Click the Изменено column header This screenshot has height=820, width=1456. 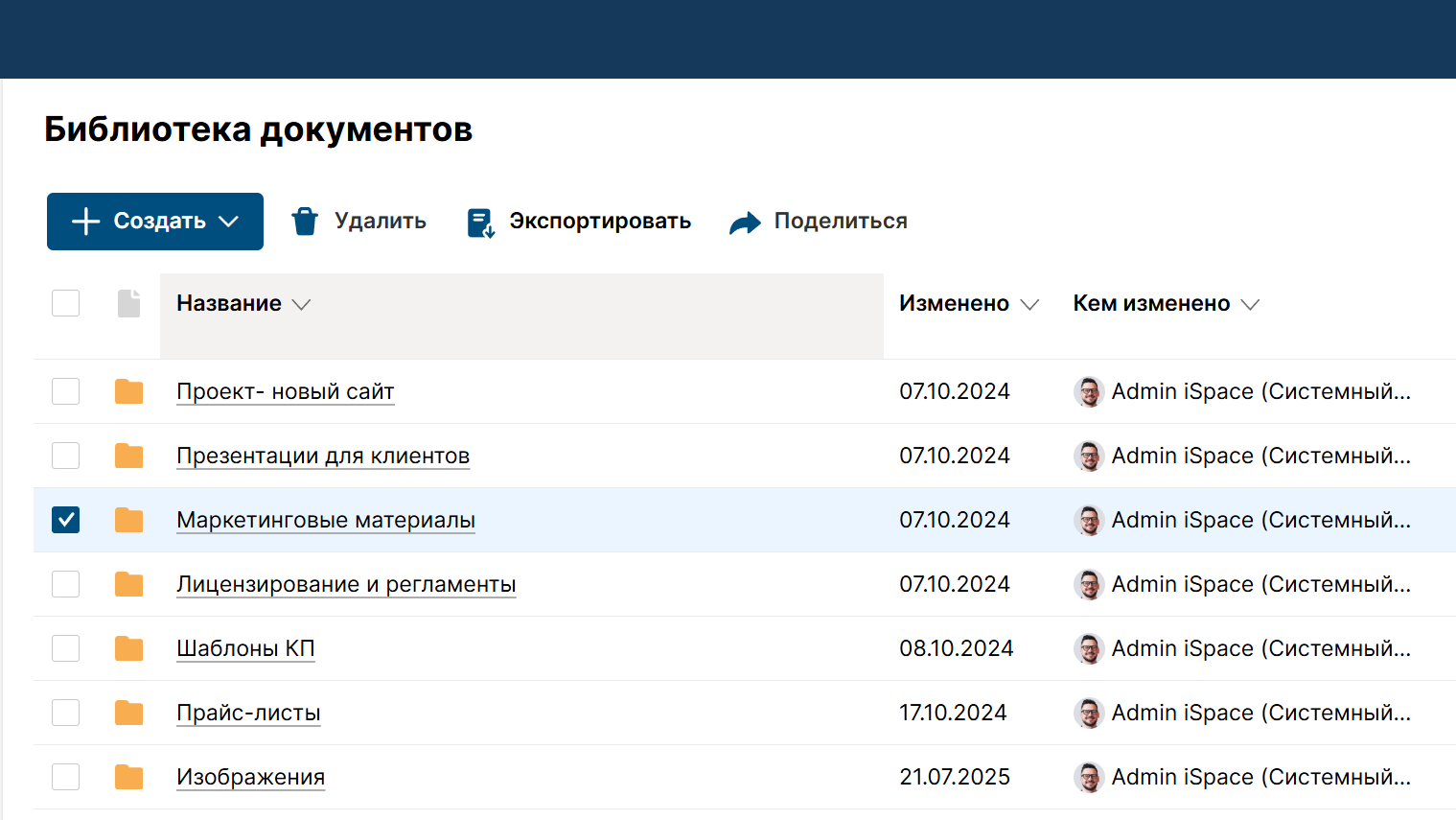[954, 304]
